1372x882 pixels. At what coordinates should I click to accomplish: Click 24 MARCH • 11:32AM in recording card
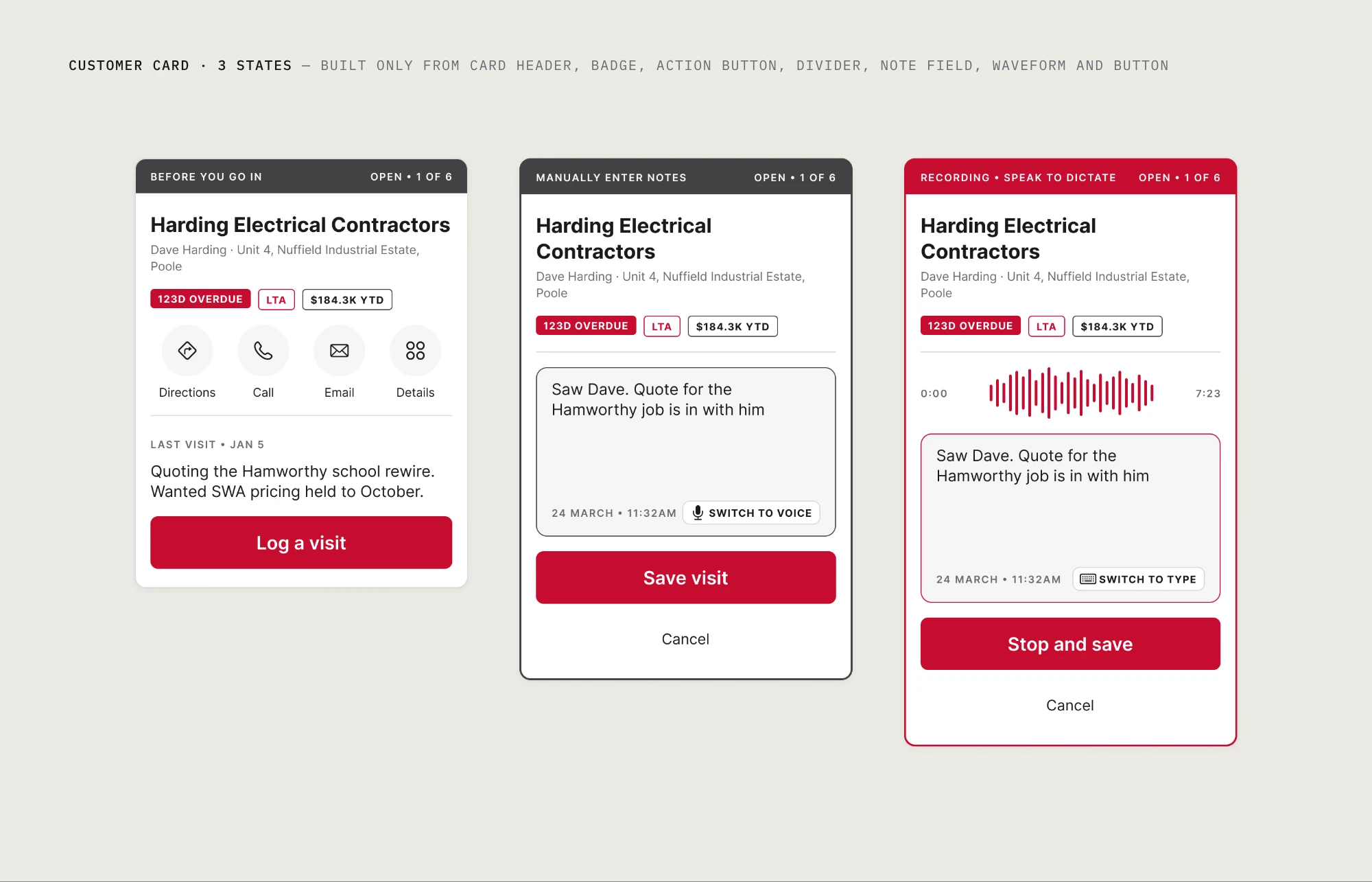[x=998, y=579]
